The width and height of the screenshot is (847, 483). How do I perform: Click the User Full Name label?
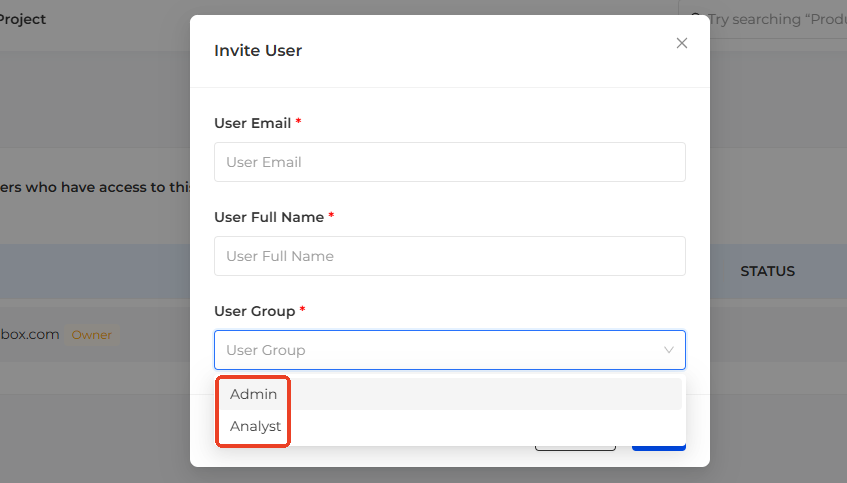point(269,217)
